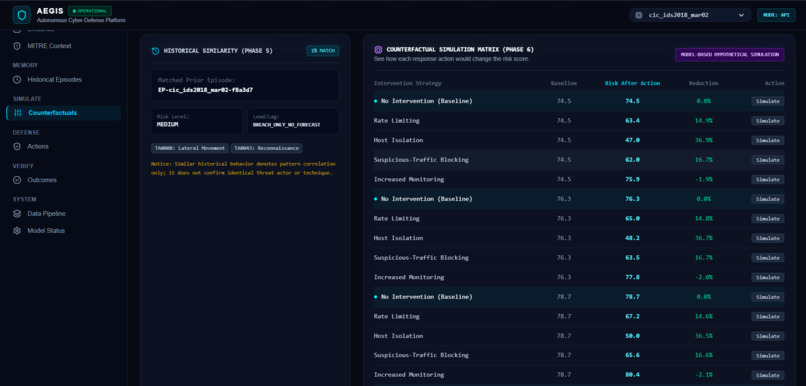Click the yellow Notice text about pattern correlation

point(243,168)
